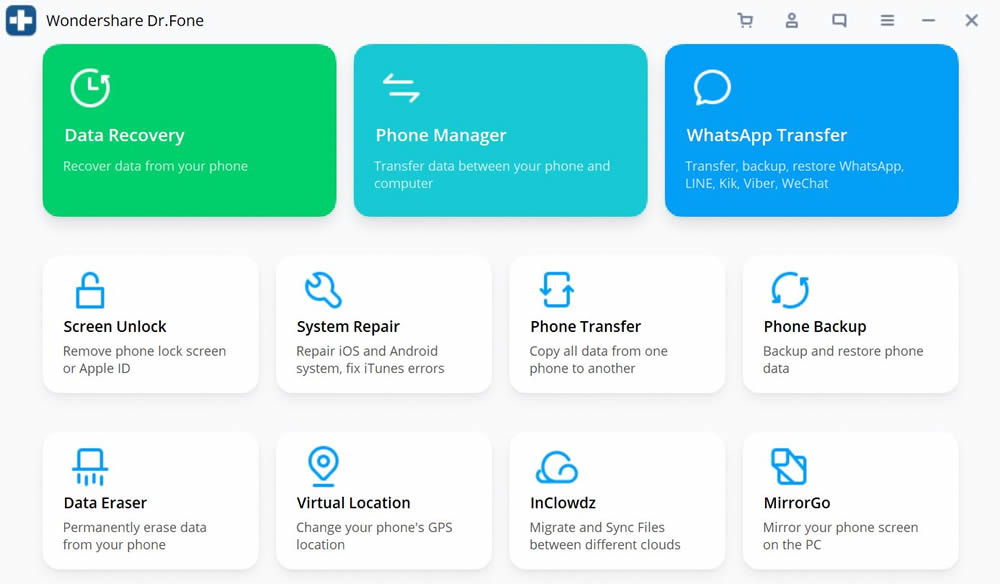The image size is (1000, 584).
Task: Click the Data Recovery clock icon
Action: point(90,87)
